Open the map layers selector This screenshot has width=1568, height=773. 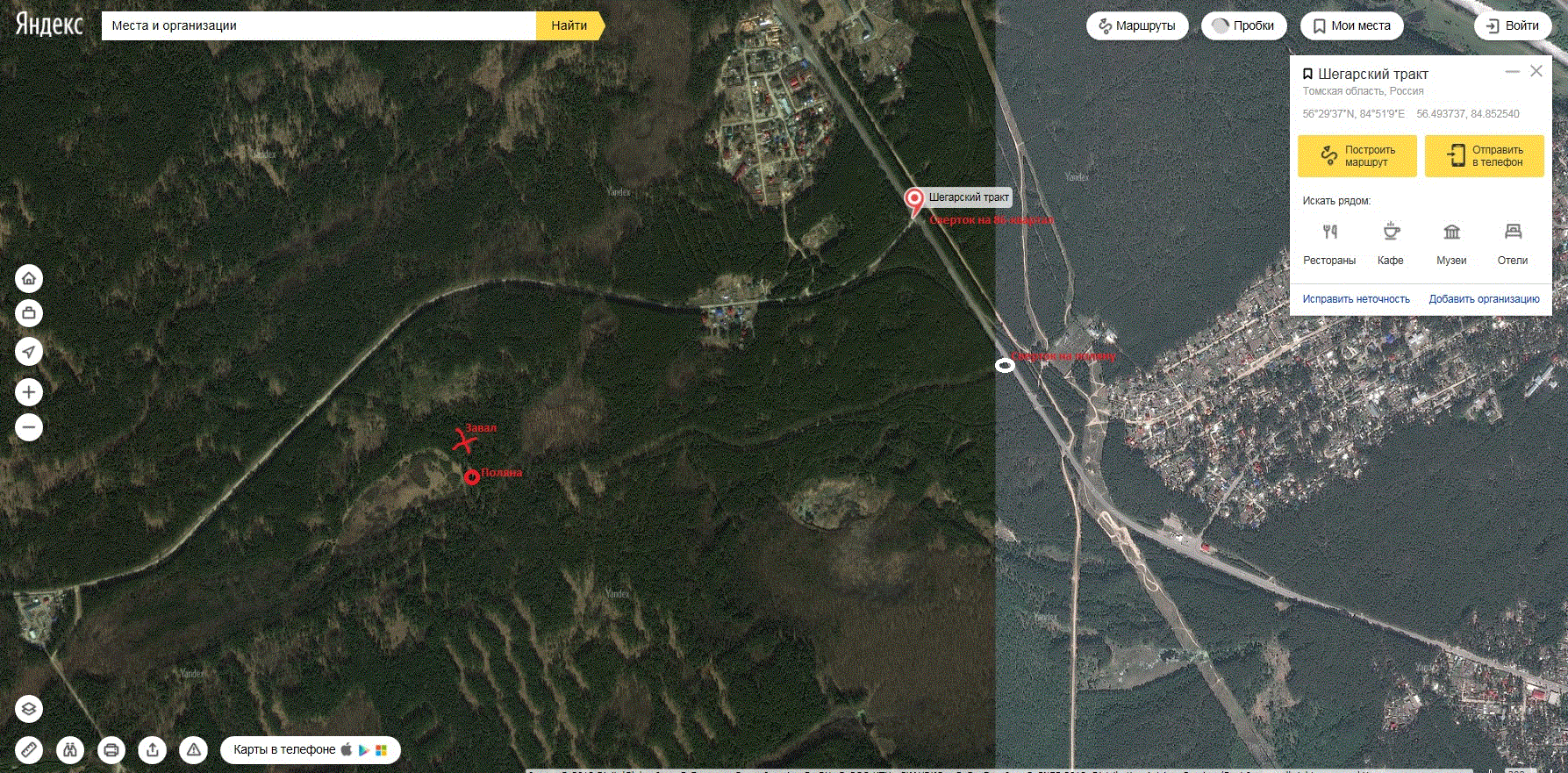coord(29,709)
